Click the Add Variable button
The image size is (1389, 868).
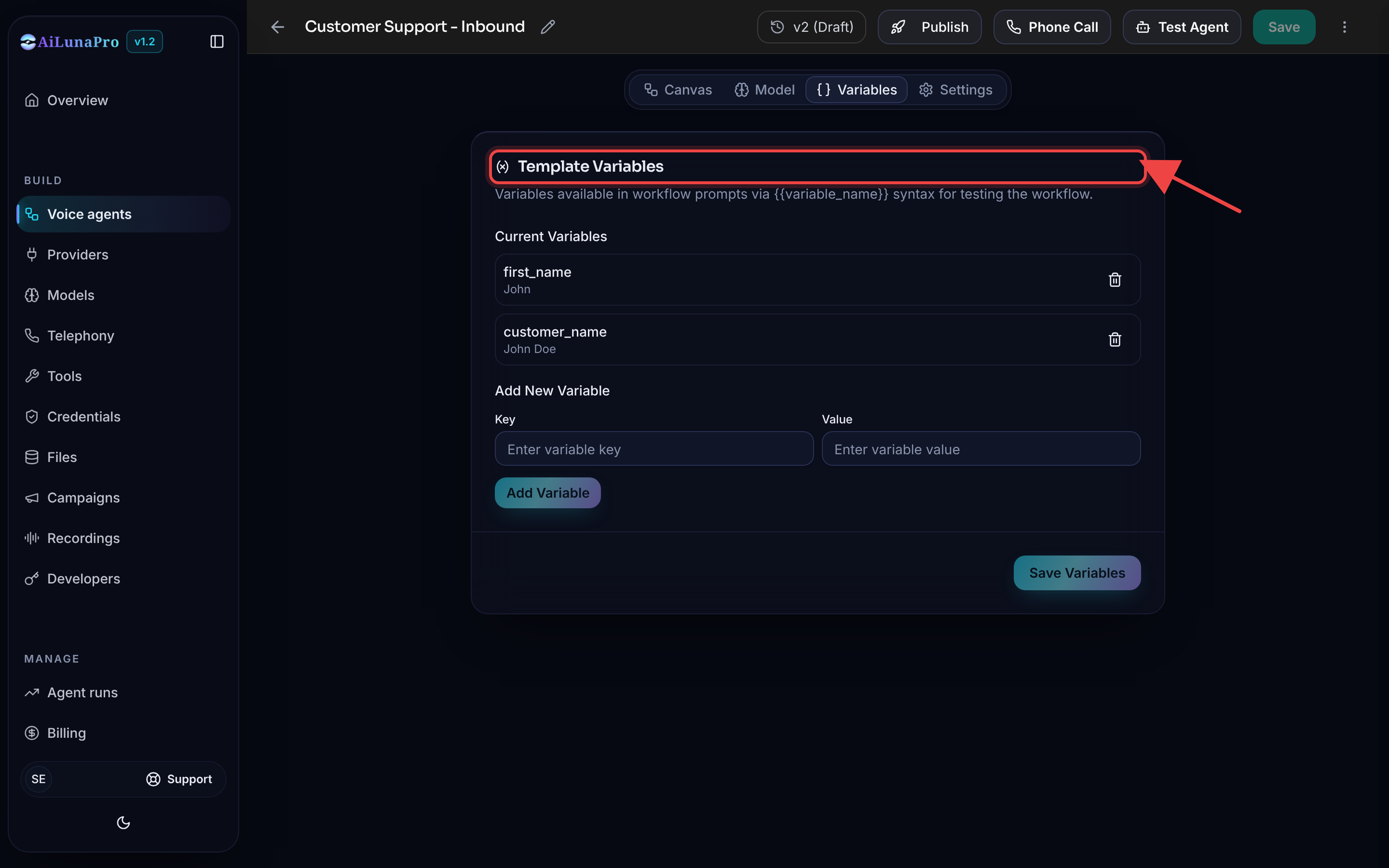[x=547, y=492]
